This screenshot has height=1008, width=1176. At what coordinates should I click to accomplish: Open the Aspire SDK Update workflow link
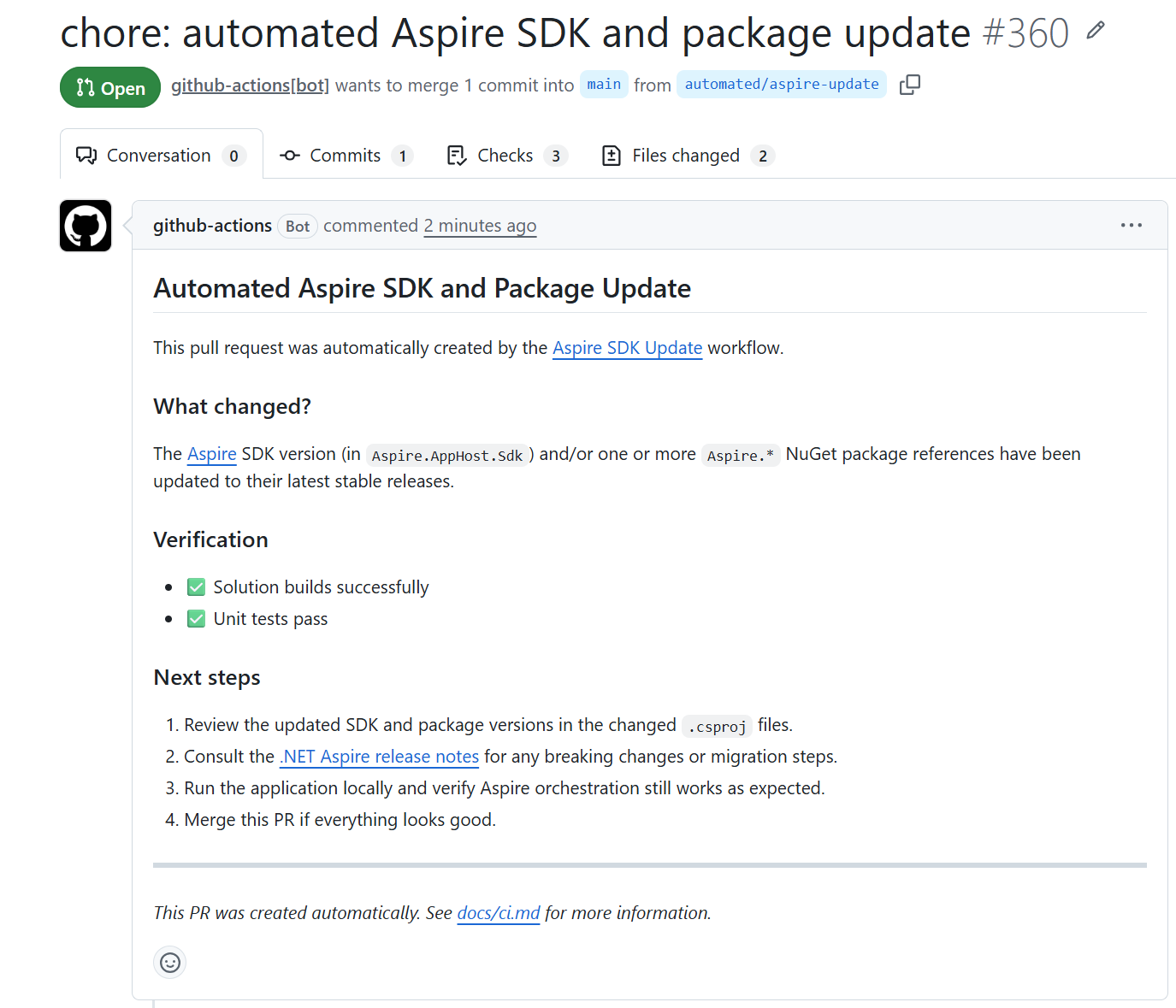point(627,348)
